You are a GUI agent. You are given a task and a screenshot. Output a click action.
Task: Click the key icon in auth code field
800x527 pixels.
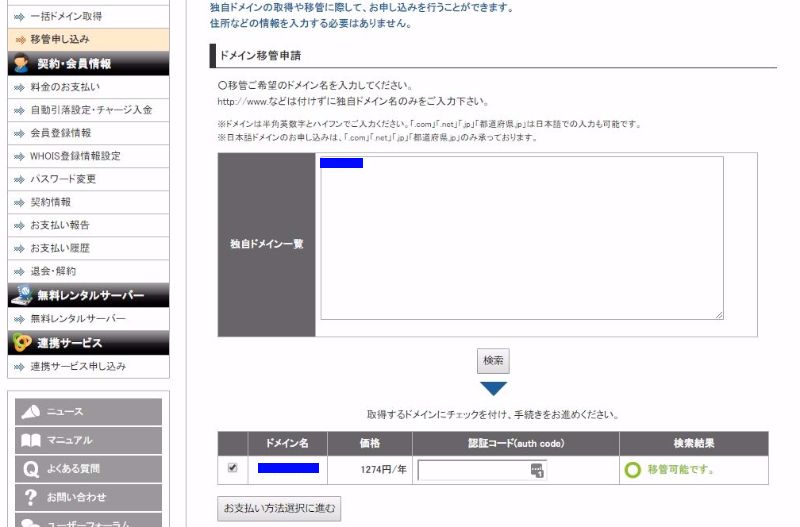537,470
